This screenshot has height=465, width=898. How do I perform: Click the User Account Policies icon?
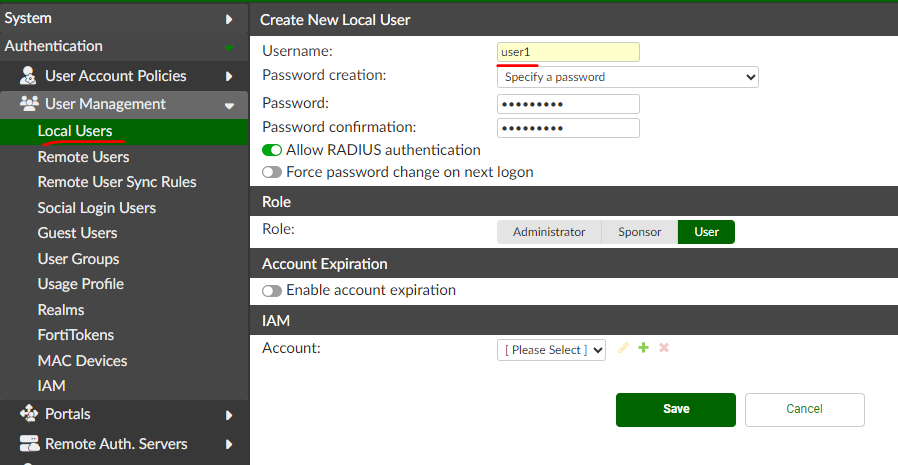pos(28,76)
